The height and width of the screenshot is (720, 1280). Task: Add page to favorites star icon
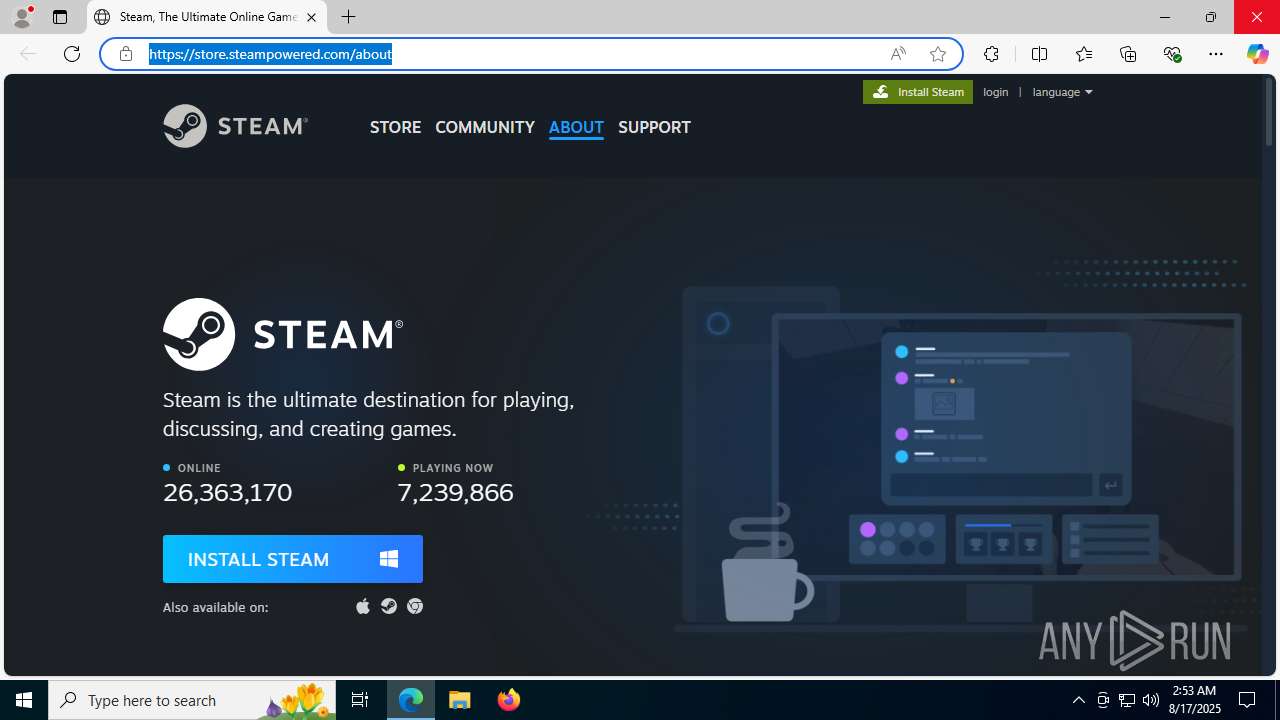click(x=938, y=54)
